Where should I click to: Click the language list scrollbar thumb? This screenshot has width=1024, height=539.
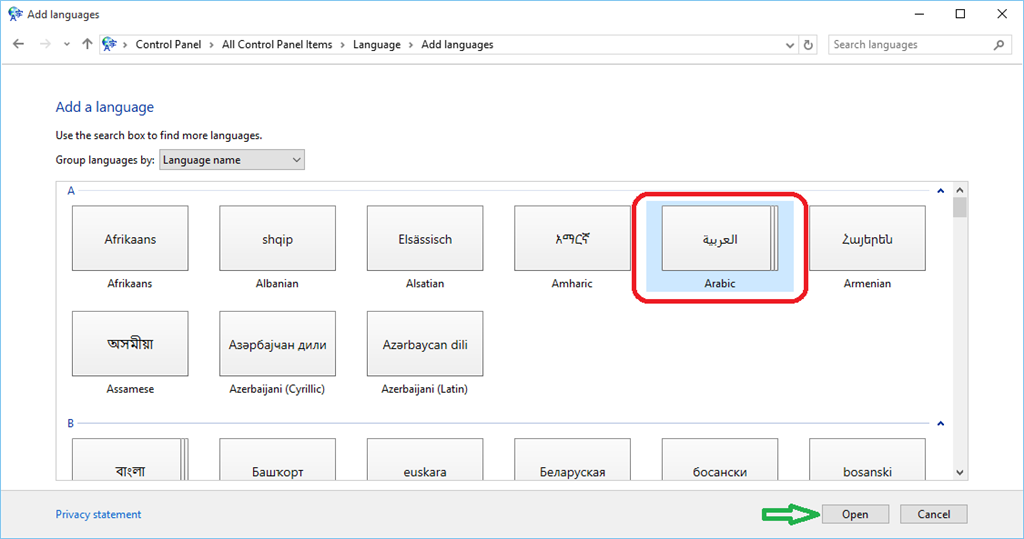click(959, 207)
